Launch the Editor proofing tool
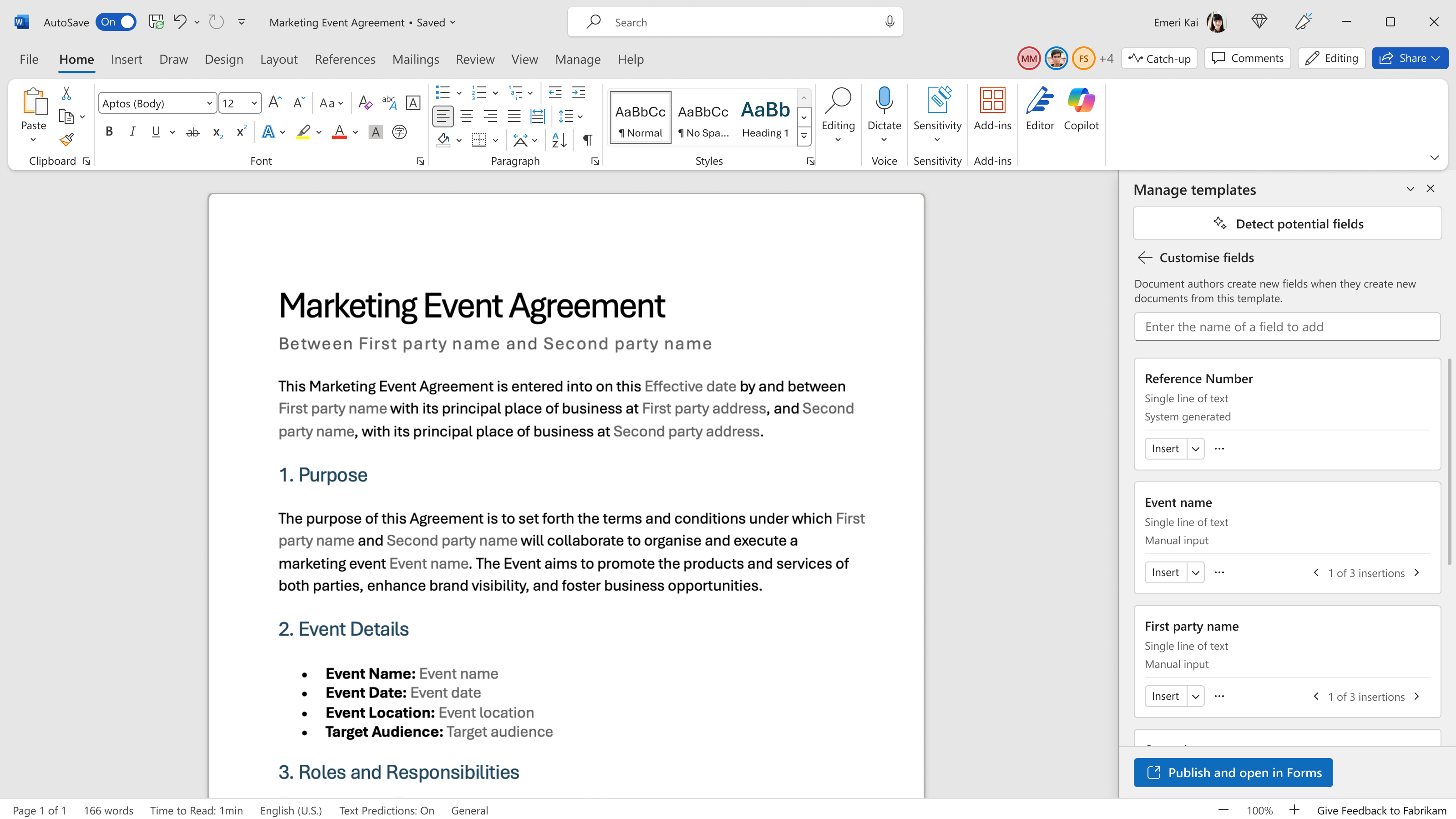Screen dimensions: 1456x819 coord(1039,110)
